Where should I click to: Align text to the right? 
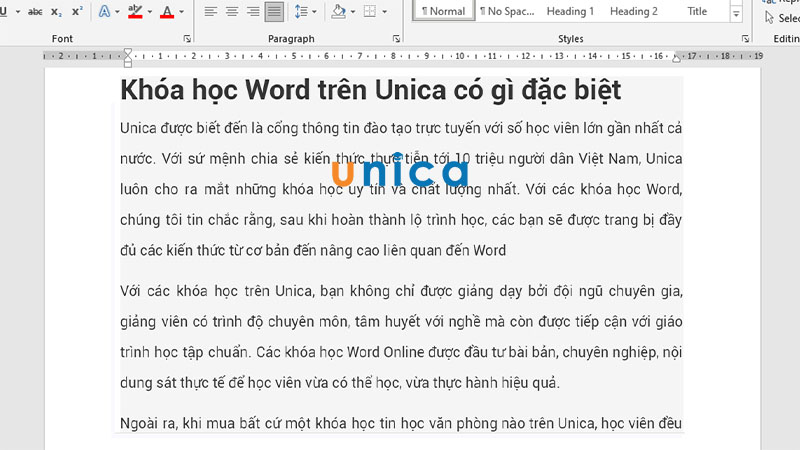(254, 12)
